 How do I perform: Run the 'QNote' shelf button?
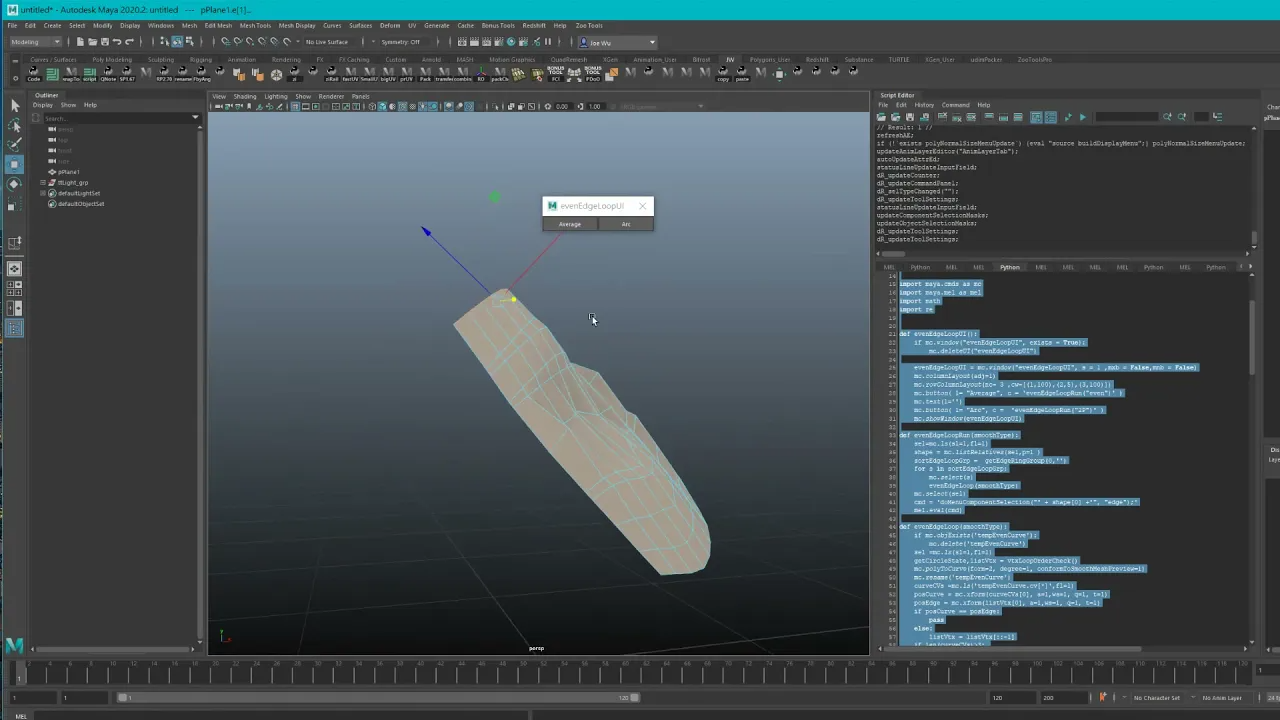coord(108,73)
